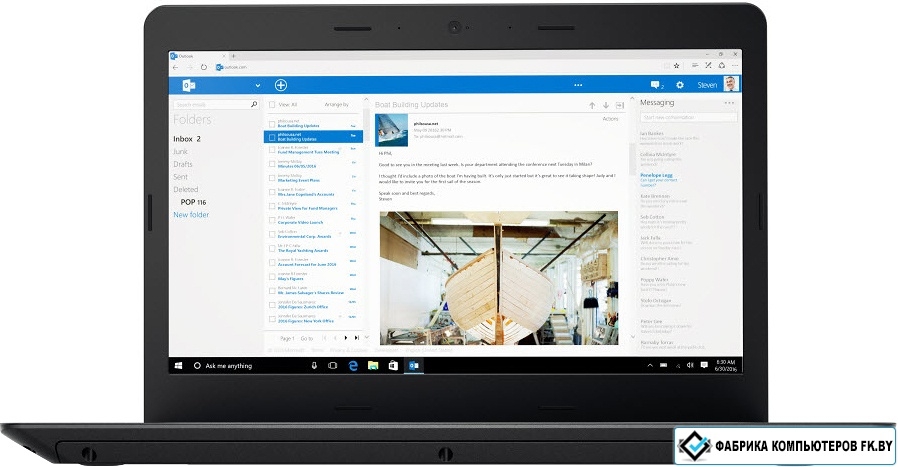Viewport: 898px width, 467px height.
Task: Open the Account Forecast for June email
Action: [307, 265]
